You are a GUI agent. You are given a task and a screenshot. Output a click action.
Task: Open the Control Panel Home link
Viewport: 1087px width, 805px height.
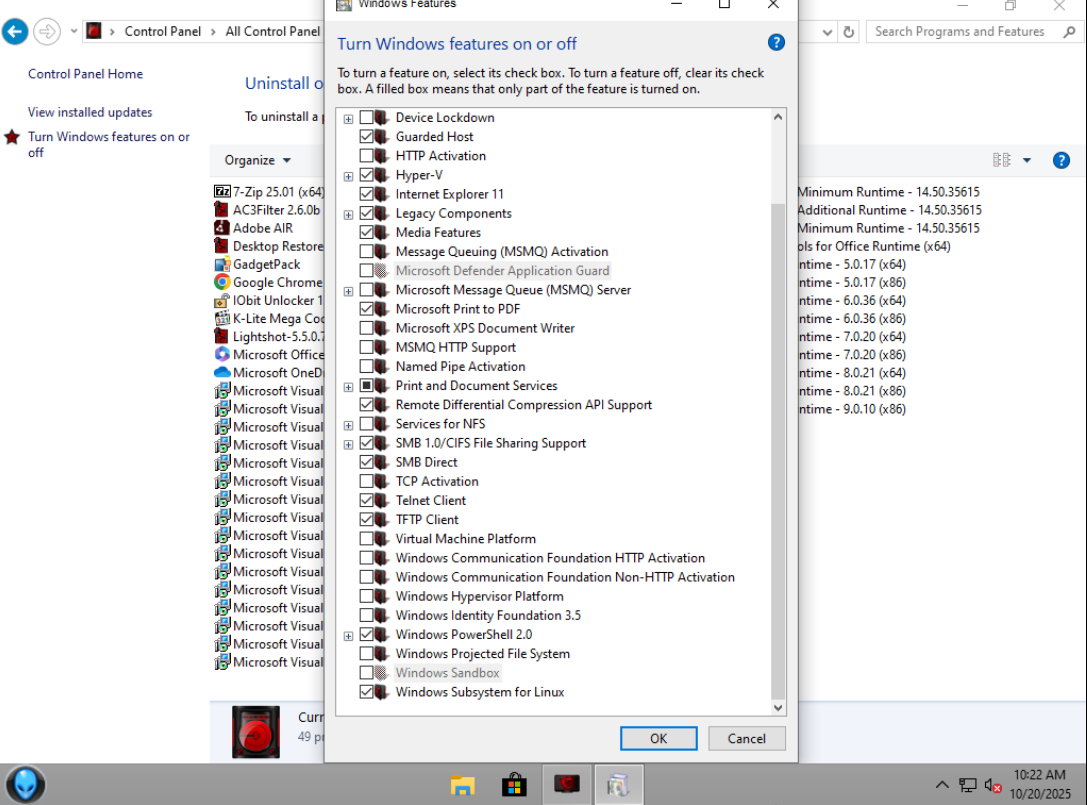click(85, 73)
